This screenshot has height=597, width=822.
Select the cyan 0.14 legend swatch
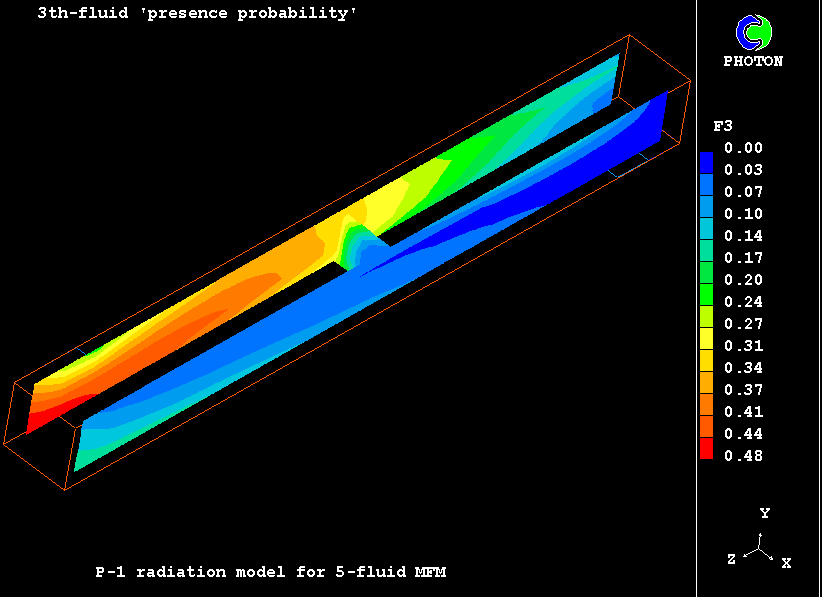point(706,233)
